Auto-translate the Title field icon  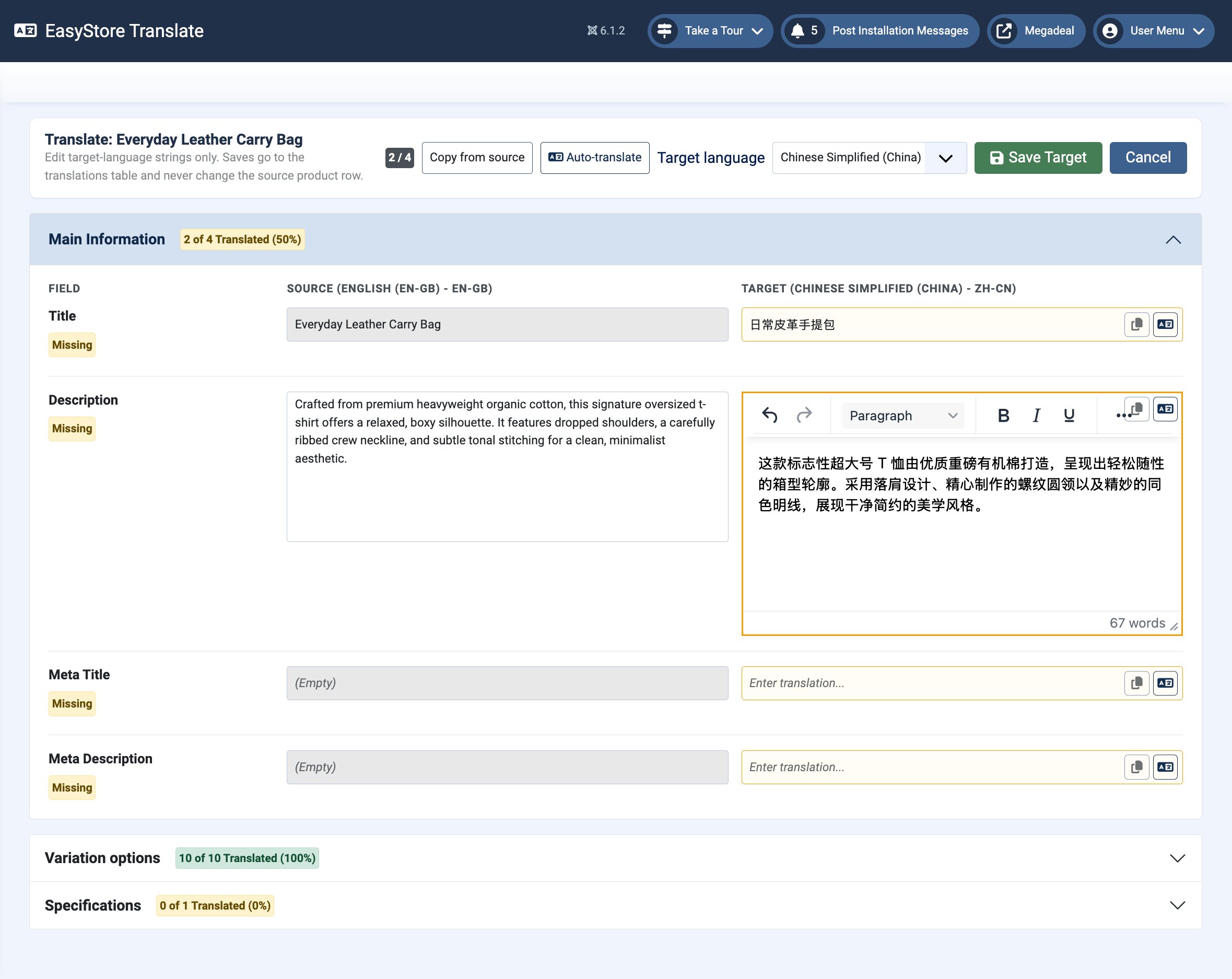click(1165, 324)
